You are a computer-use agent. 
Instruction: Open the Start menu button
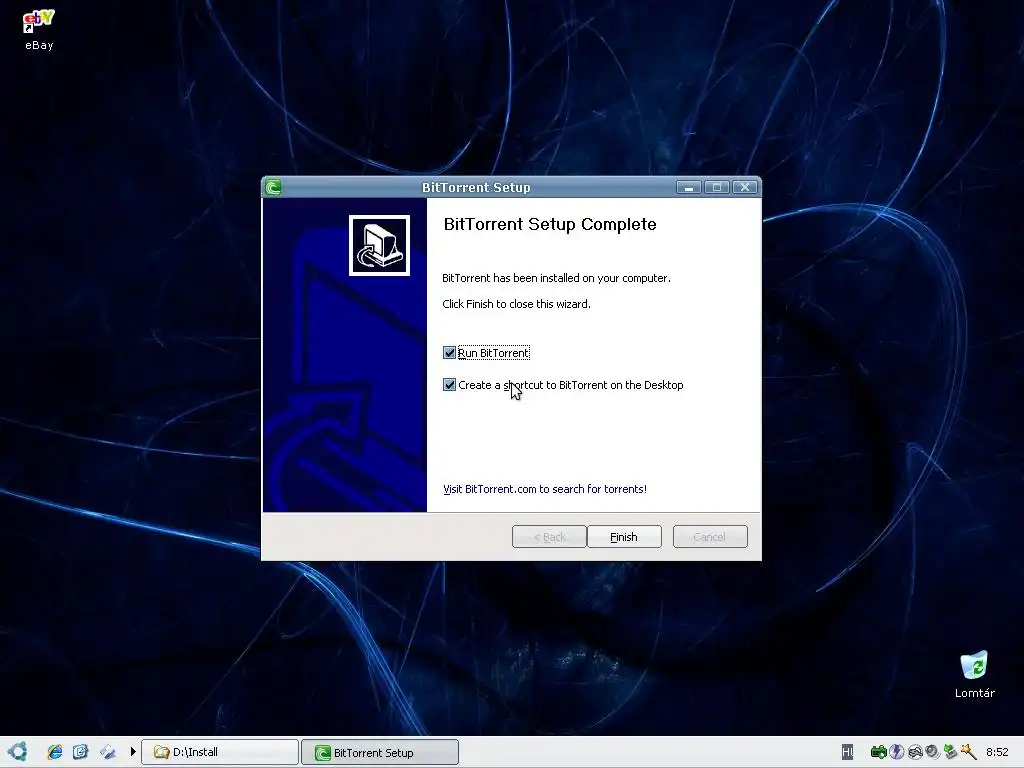coord(18,752)
